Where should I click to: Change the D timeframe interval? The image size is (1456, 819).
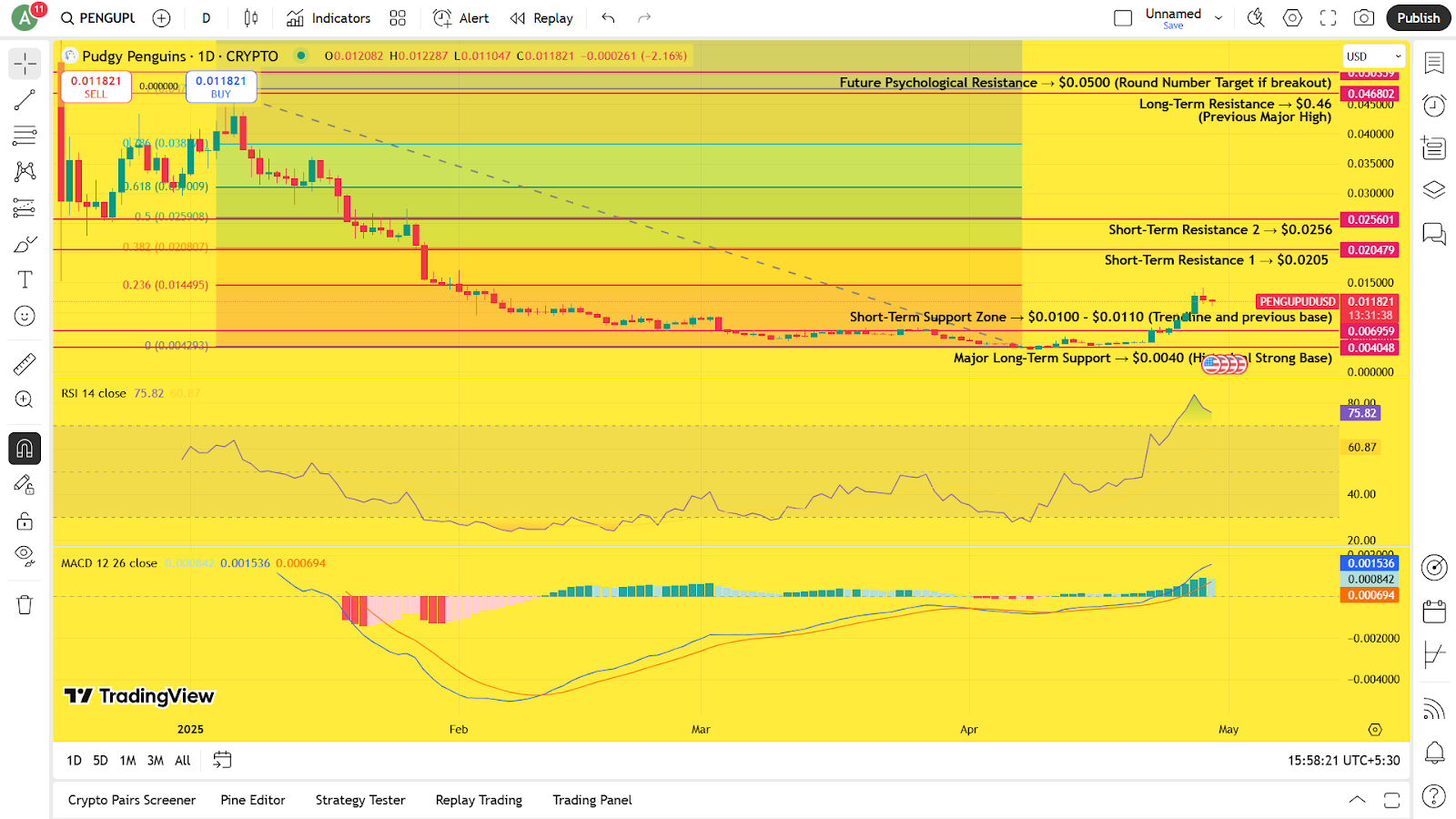(207, 18)
